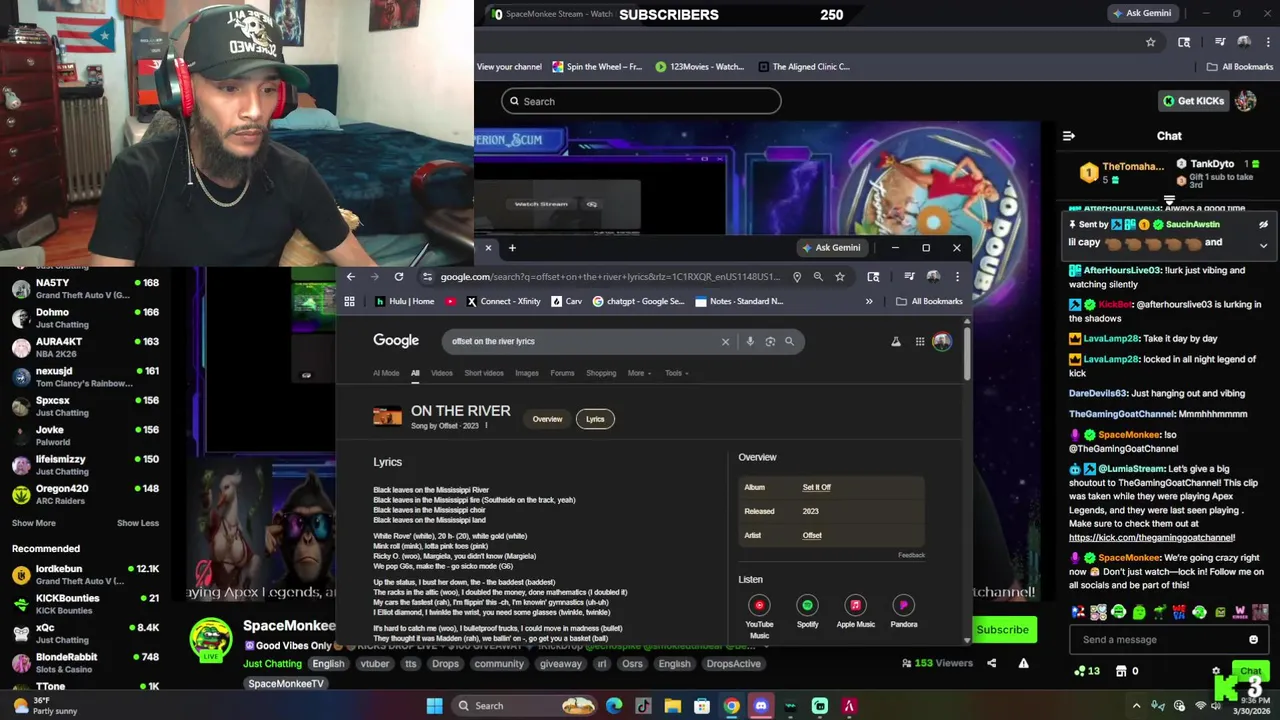Submit Google search magnifier icon
The width and height of the screenshot is (1280, 720).
(x=789, y=341)
